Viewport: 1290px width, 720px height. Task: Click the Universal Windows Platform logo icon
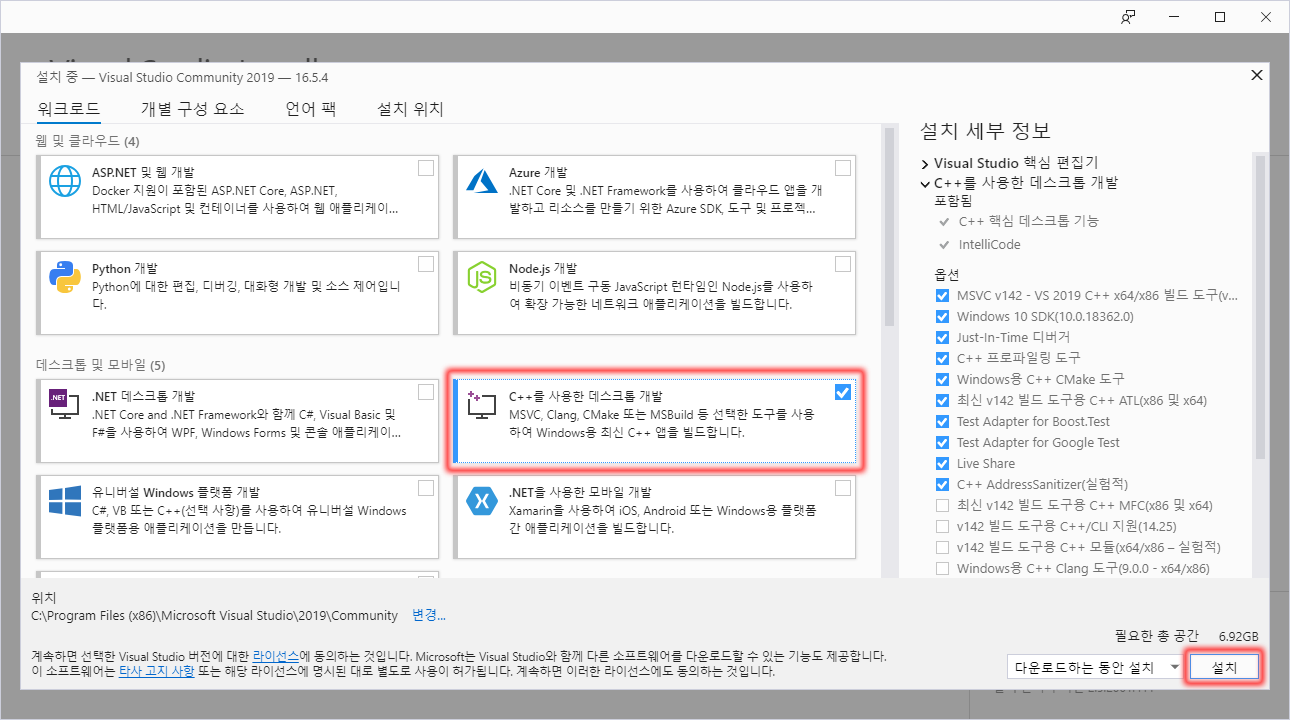[x=65, y=500]
